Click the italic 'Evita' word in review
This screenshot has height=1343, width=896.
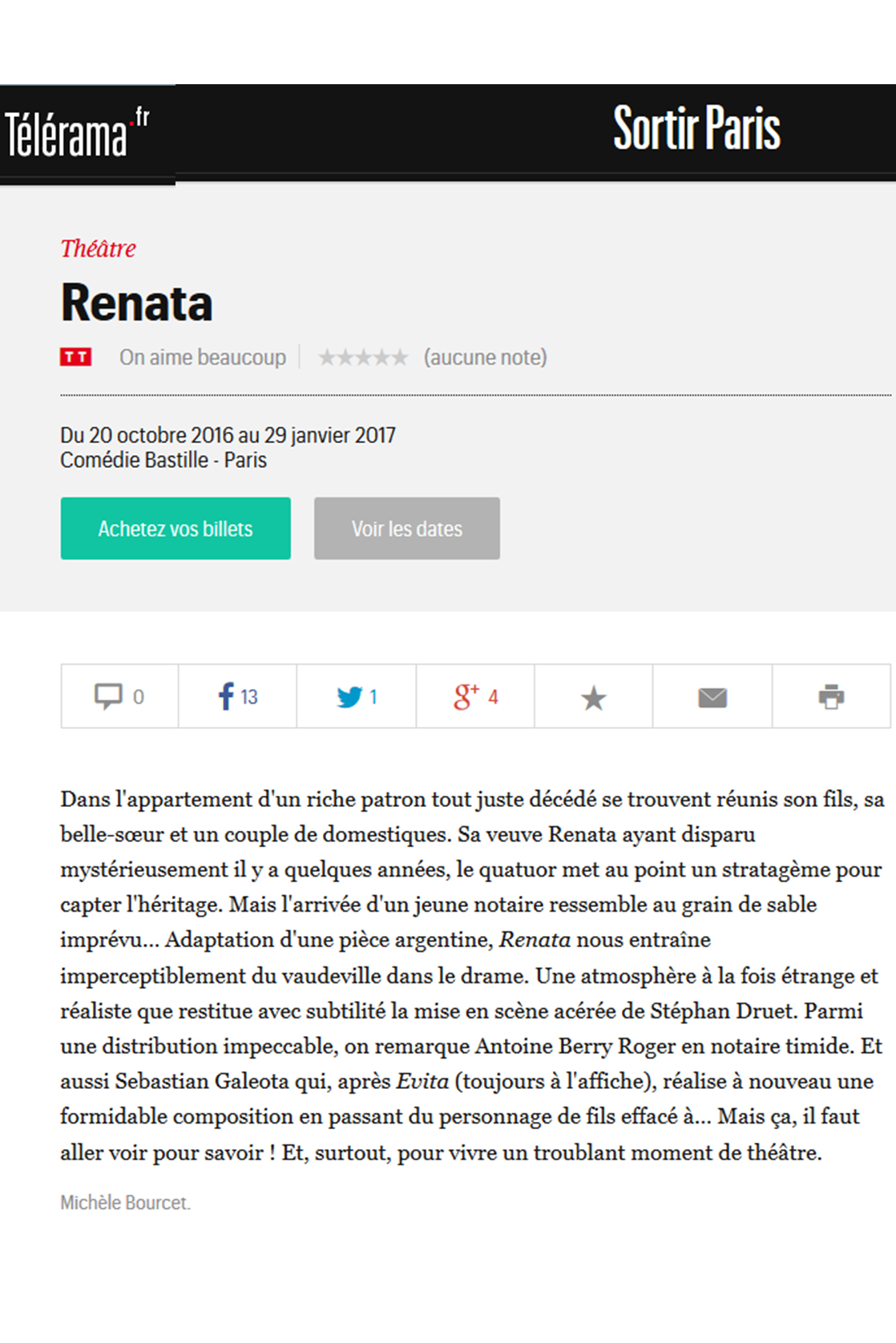click(422, 1082)
